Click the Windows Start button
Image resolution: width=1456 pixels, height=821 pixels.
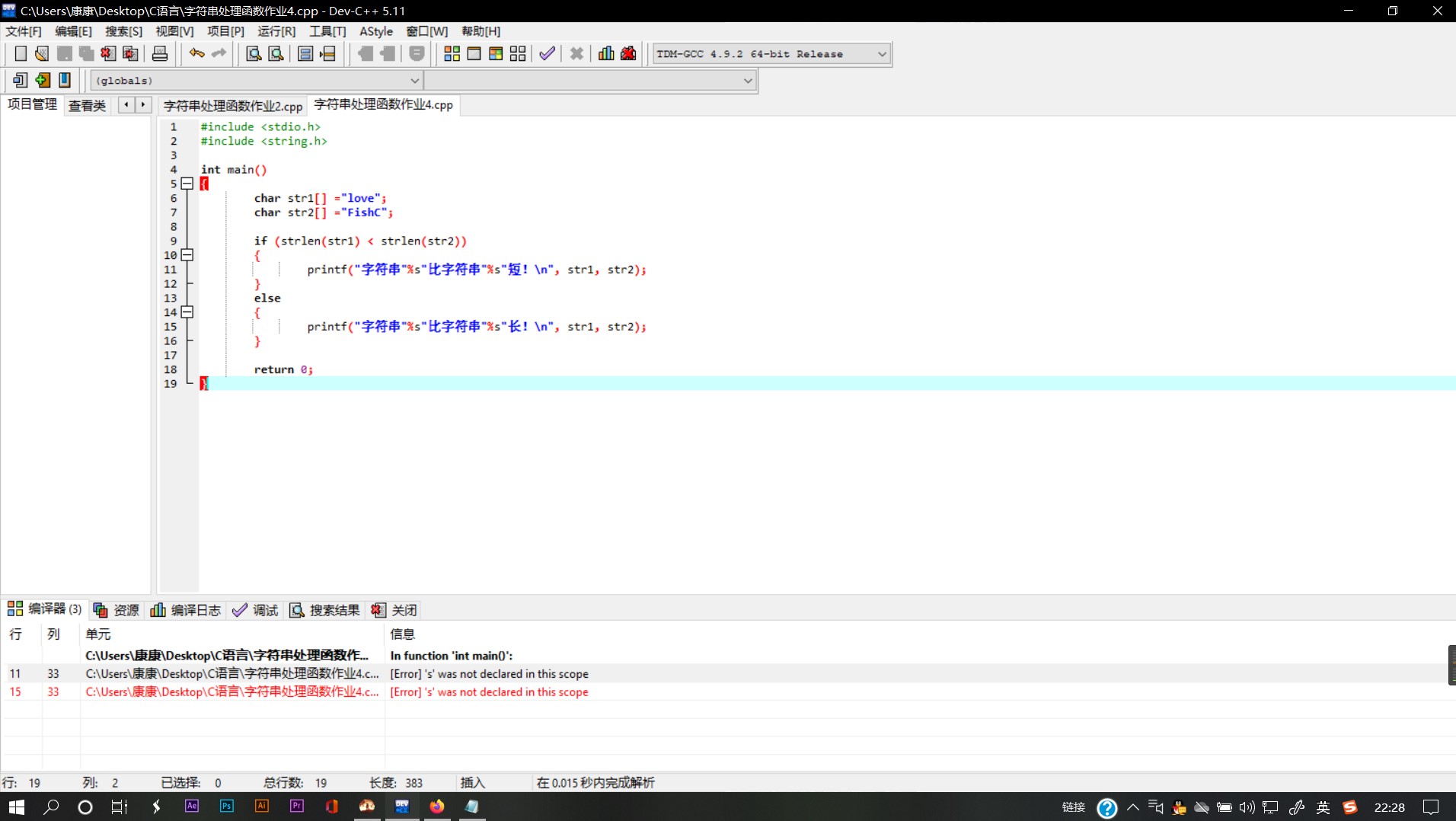17,807
